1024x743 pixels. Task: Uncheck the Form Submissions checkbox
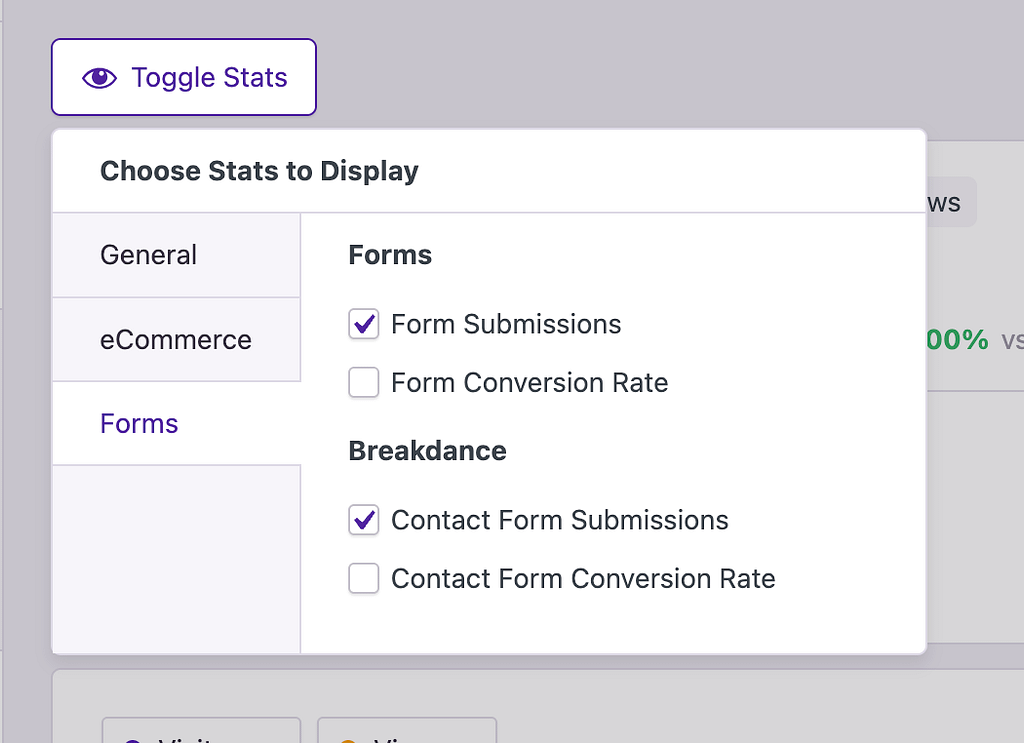point(364,324)
